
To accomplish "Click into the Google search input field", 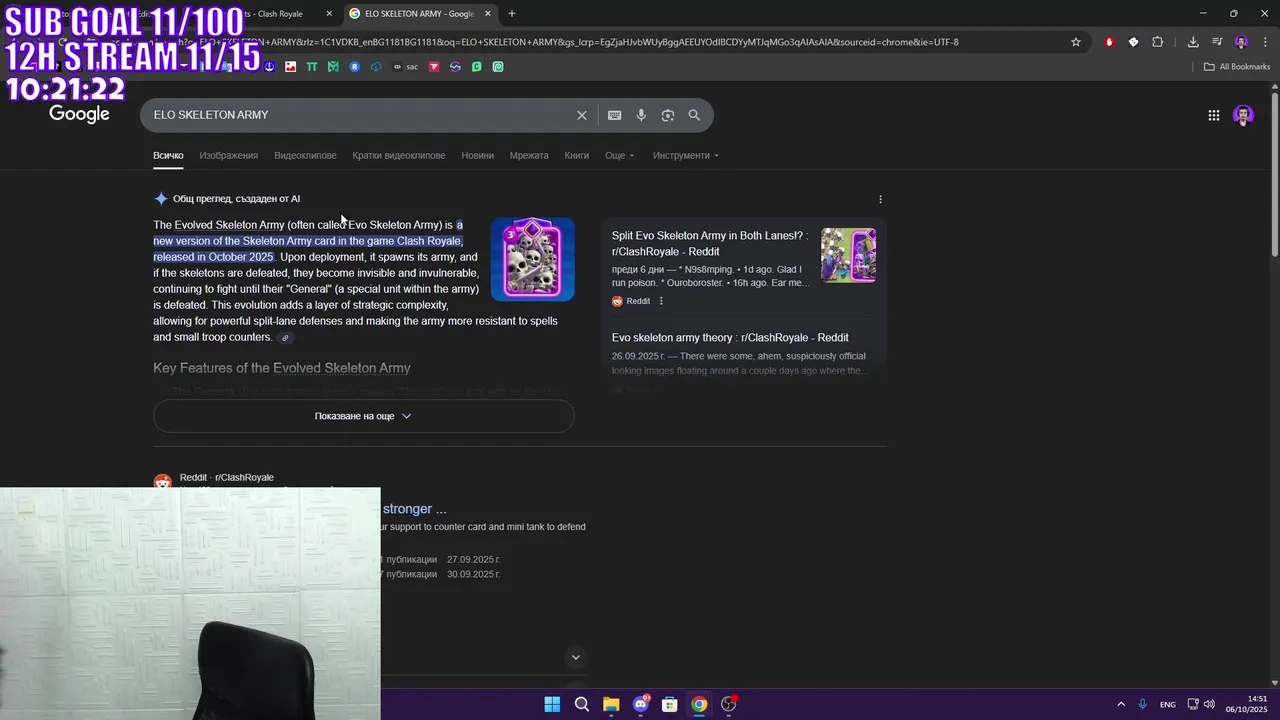I will point(360,115).
